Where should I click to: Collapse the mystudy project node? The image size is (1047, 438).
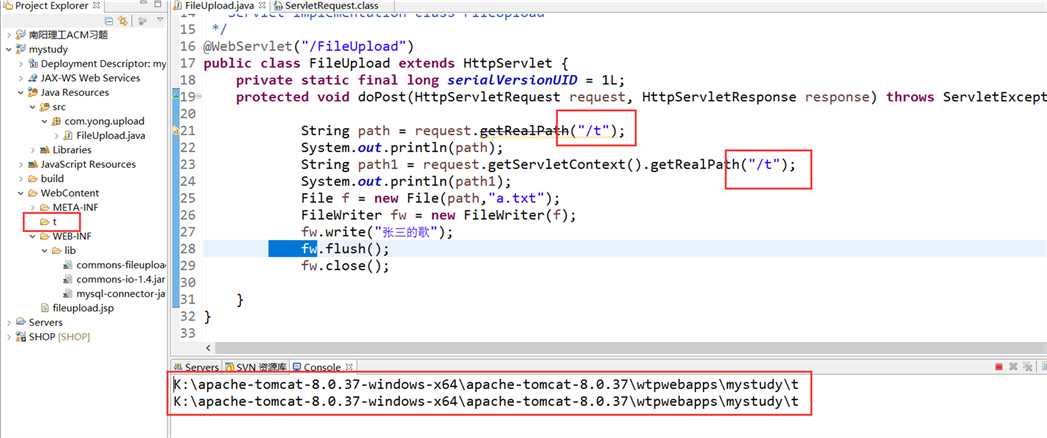8,49
